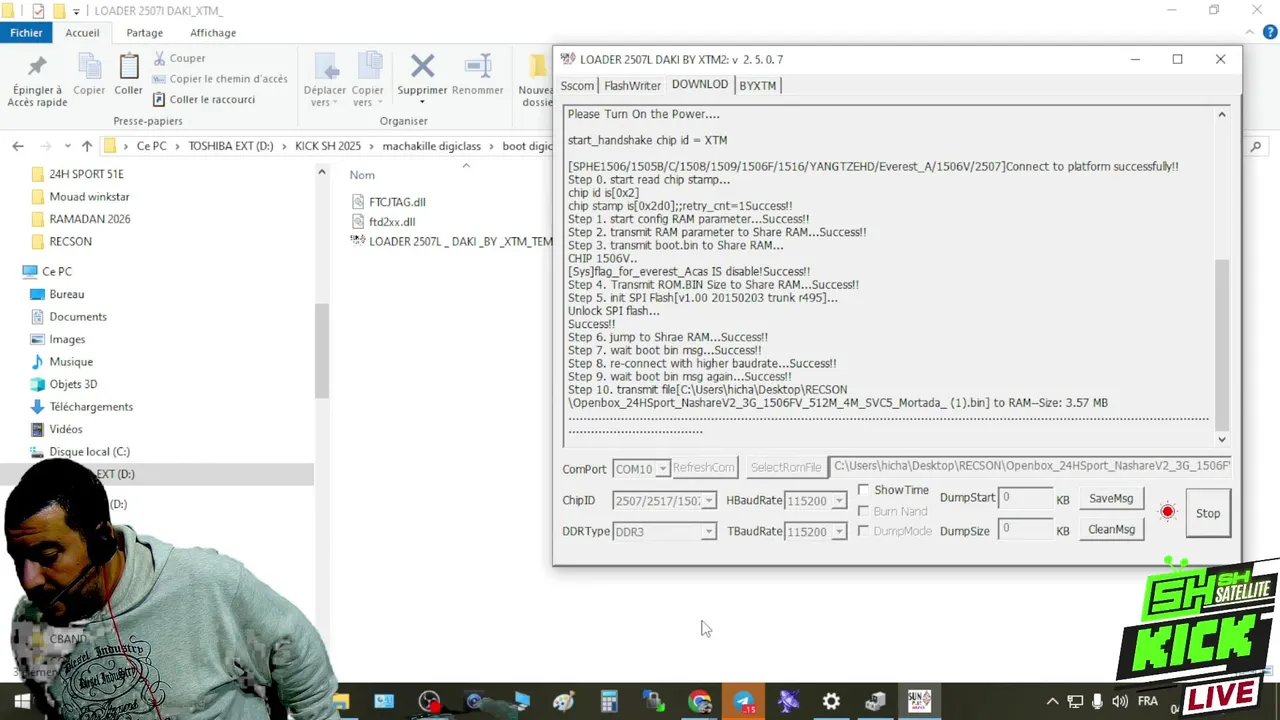Viewport: 1280px width, 720px height.
Task: Click the Renommer icon
Action: tap(478, 67)
